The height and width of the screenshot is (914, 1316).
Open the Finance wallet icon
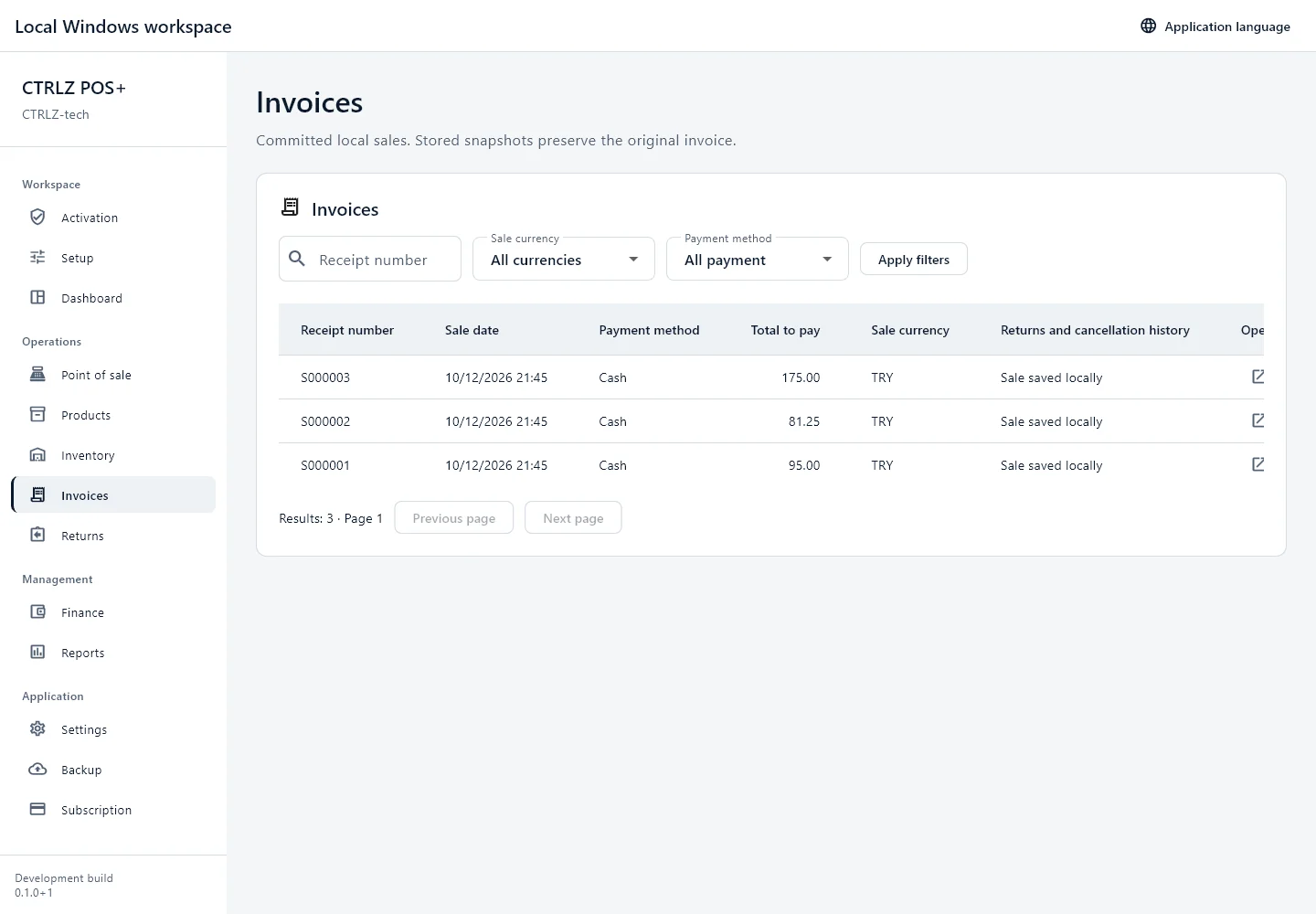coord(37,611)
